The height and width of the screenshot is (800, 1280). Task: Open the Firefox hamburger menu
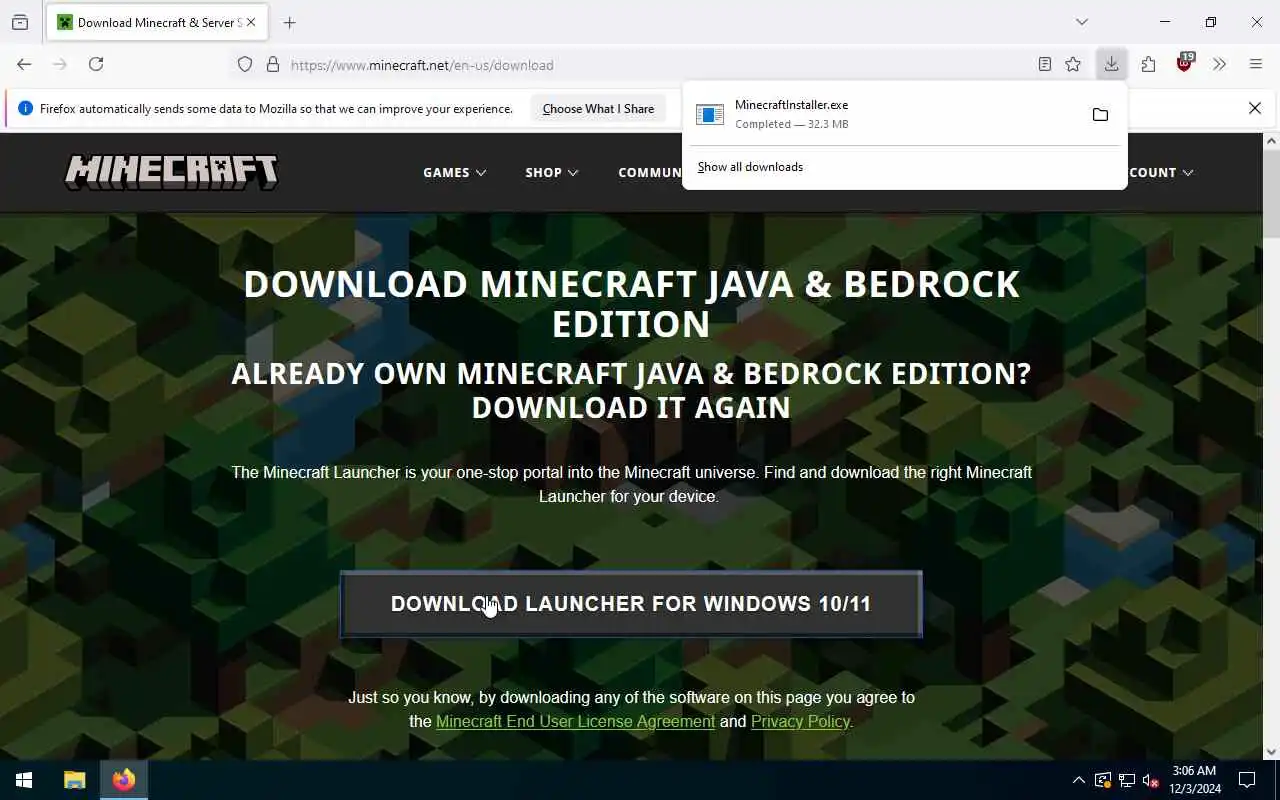point(1256,64)
